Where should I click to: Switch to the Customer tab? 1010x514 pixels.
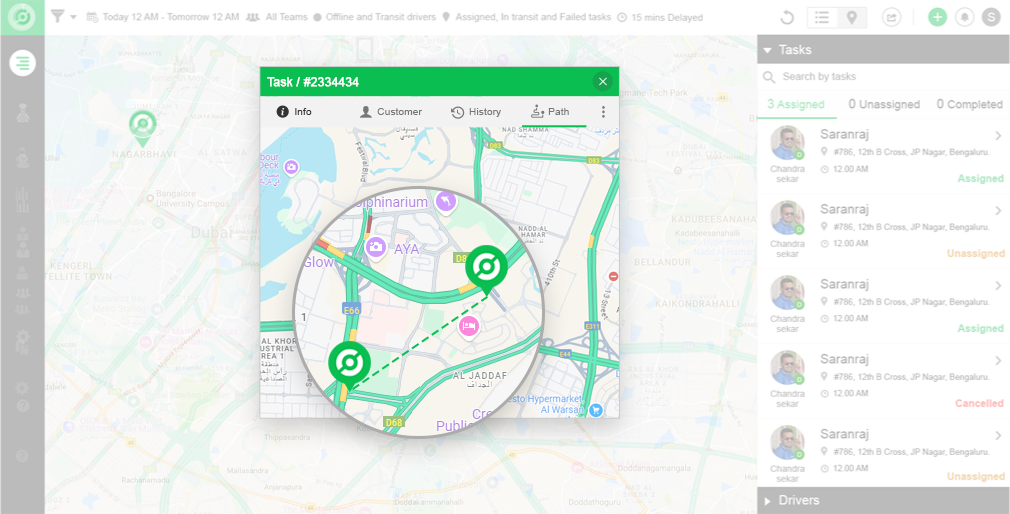coord(390,111)
